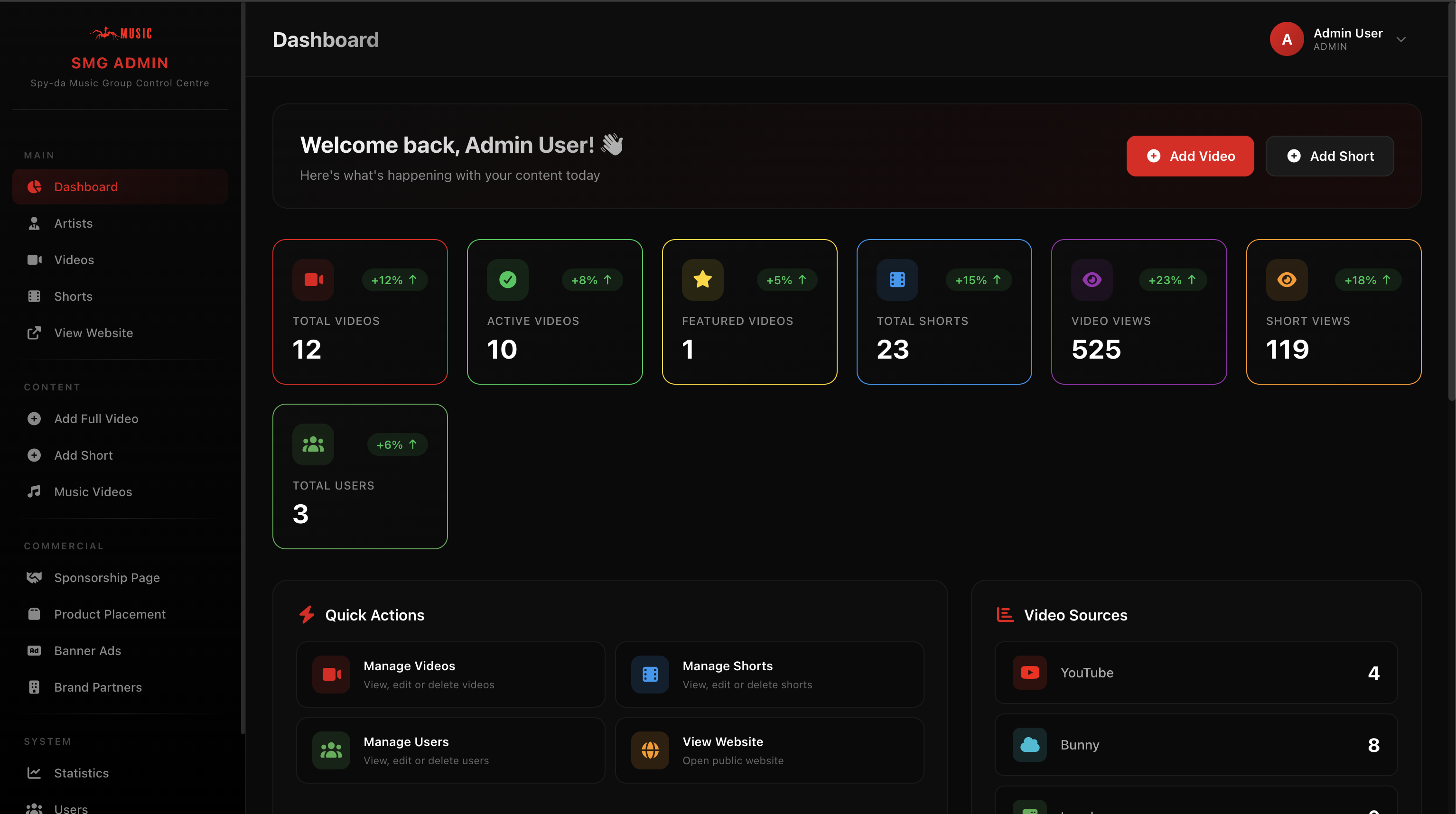Click the Bunny cloud icon in Video Sources
Screen dimensions: 1456x814
click(x=1029, y=745)
